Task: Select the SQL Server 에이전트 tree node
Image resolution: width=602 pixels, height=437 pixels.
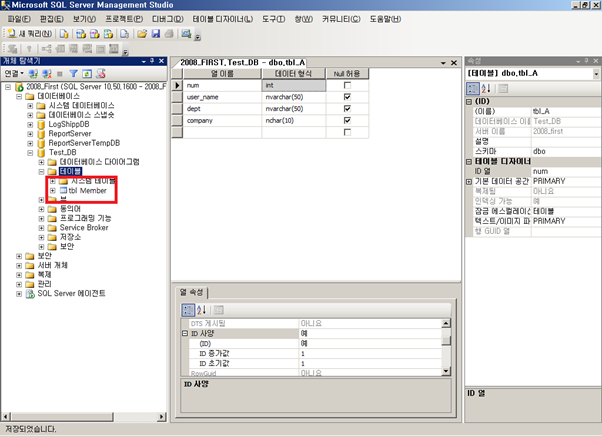Action: (x=71, y=294)
